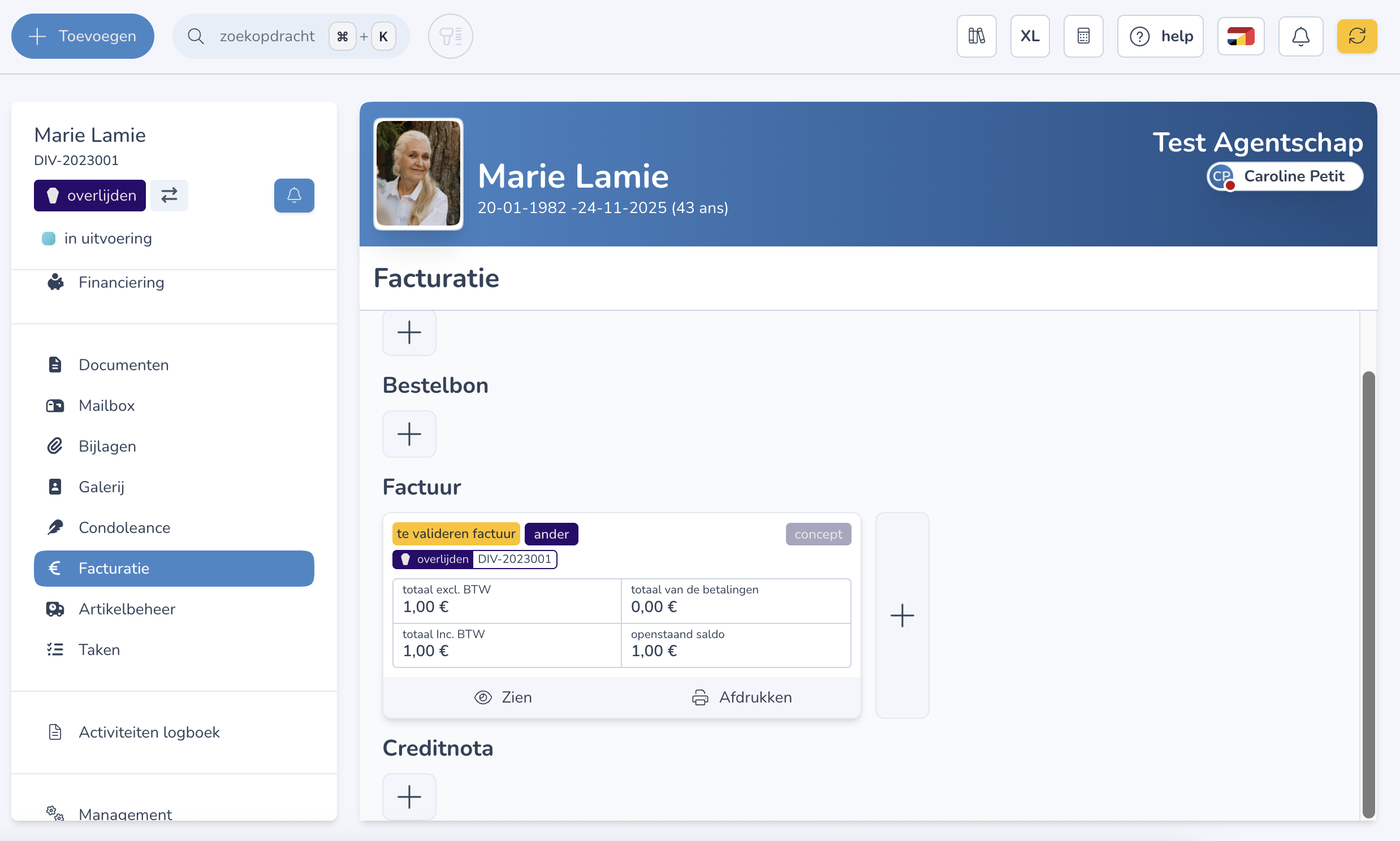1400x841 pixels.
Task: Open Caroline Petit user selector
Action: (1284, 176)
